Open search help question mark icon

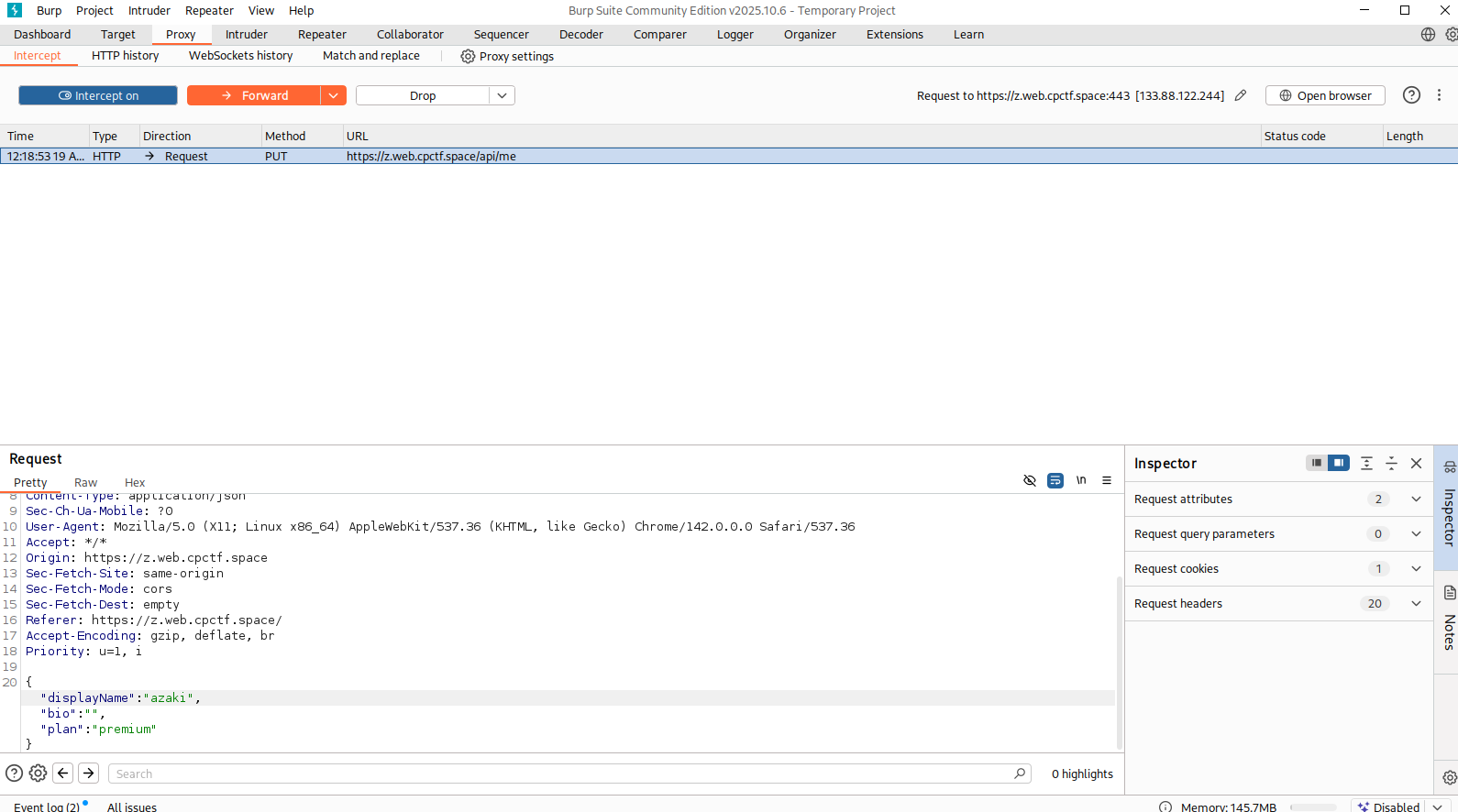(15, 773)
